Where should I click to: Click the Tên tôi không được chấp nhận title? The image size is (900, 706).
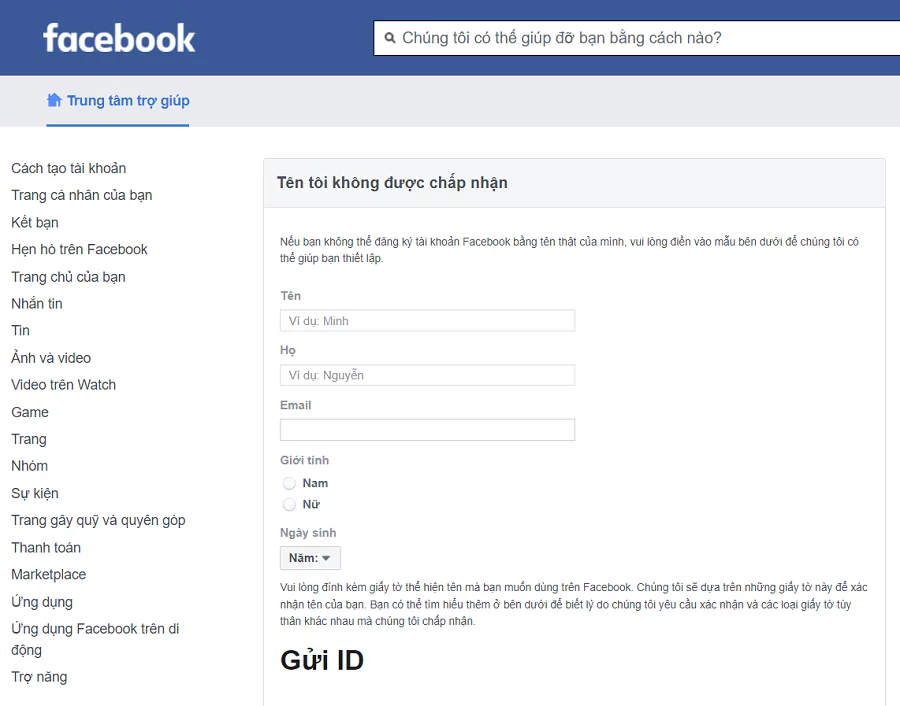[392, 183]
